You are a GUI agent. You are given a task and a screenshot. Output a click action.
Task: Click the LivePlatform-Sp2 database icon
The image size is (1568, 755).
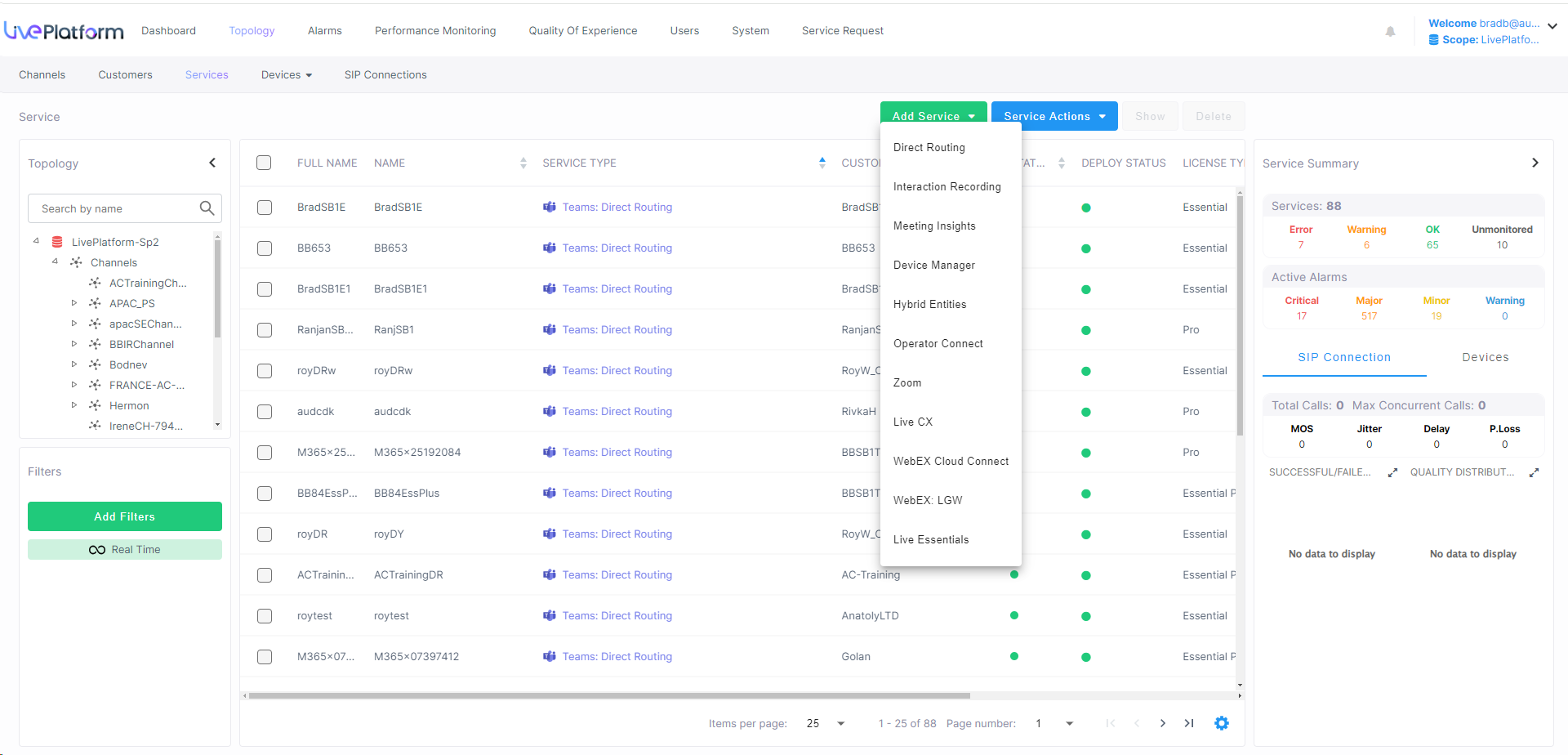(x=57, y=242)
